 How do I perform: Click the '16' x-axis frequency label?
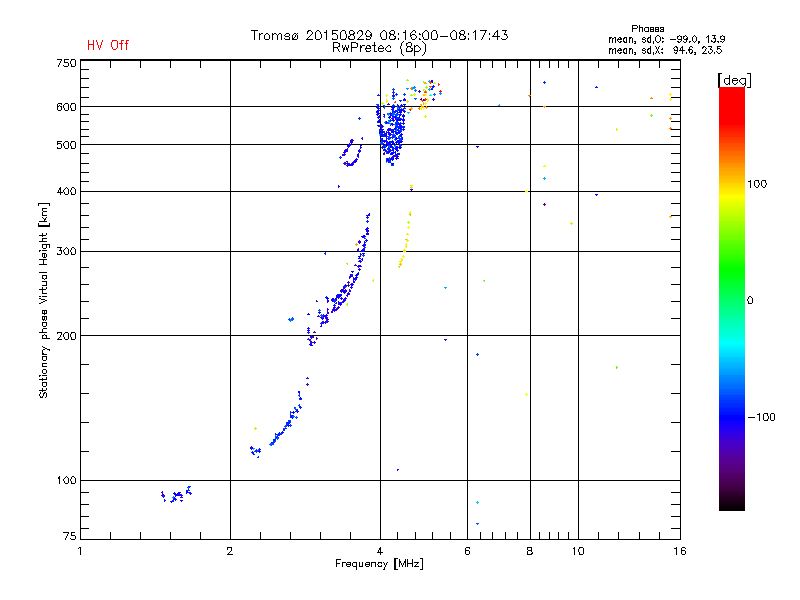click(680, 551)
